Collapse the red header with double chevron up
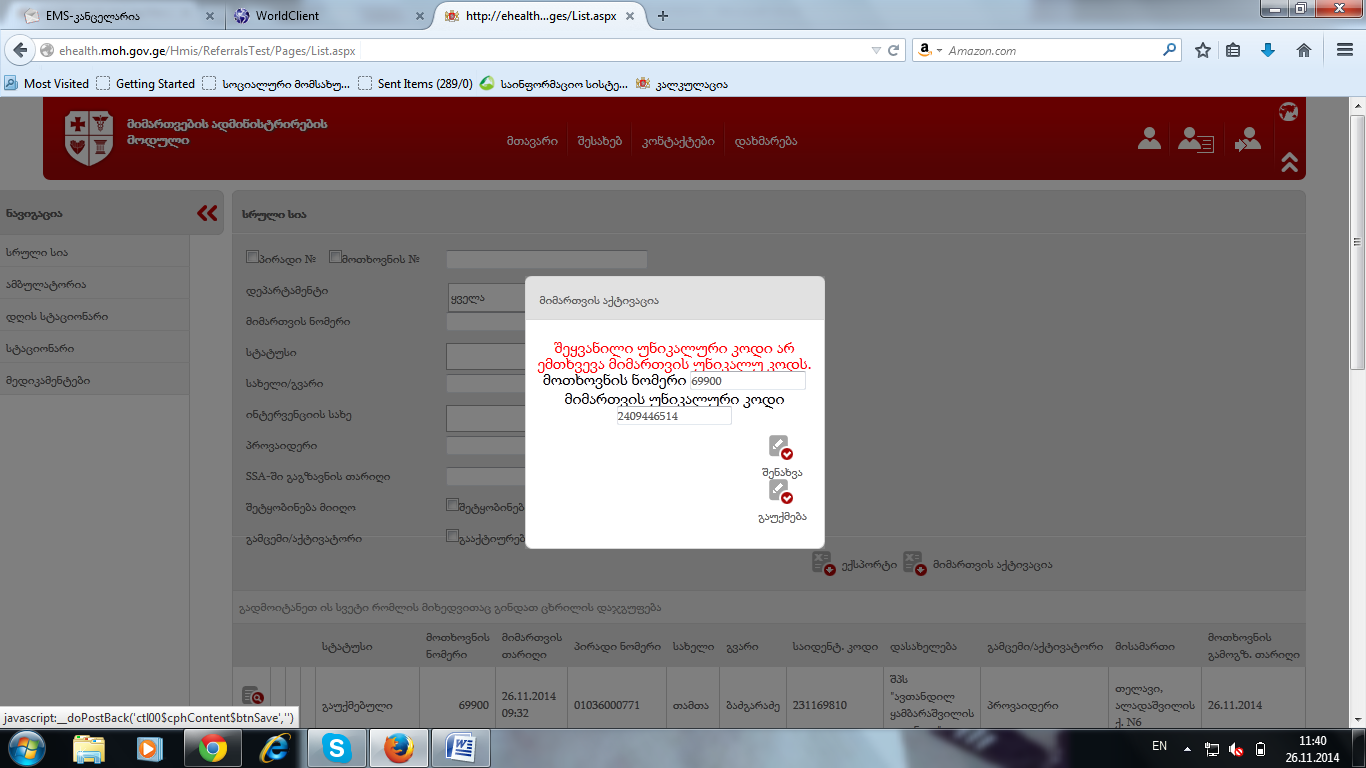Viewport: 1366px width, 768px height. point(1288,161)
